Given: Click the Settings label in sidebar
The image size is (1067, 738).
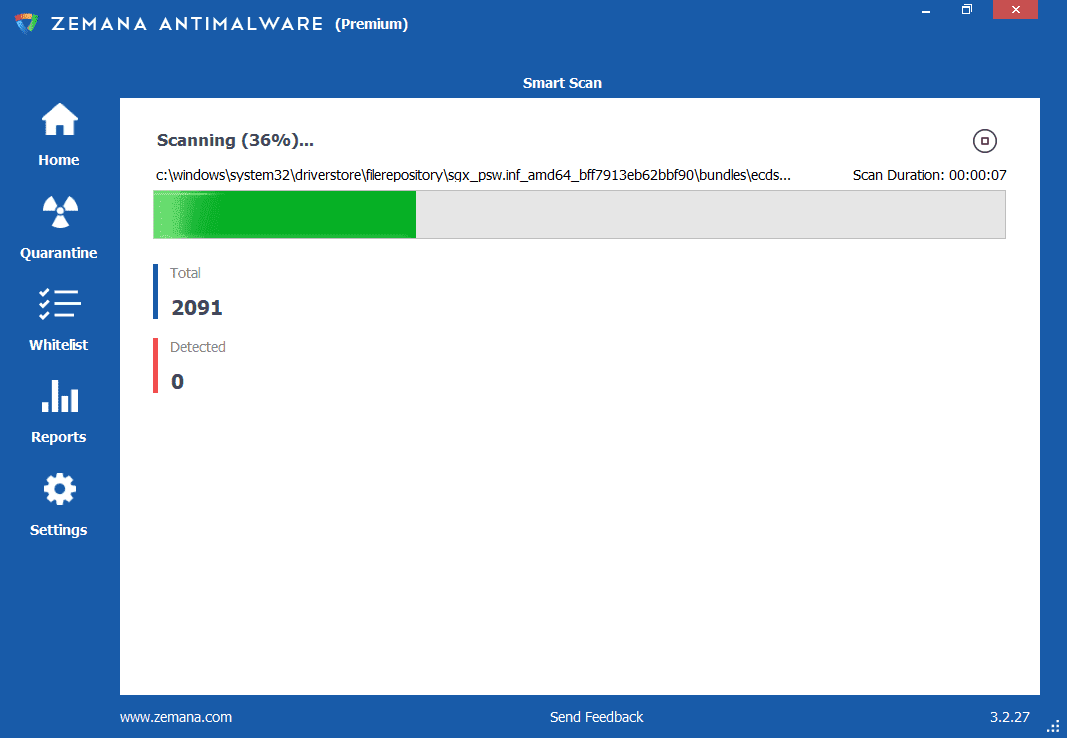Looking at the screenshot, I should 59,530.
